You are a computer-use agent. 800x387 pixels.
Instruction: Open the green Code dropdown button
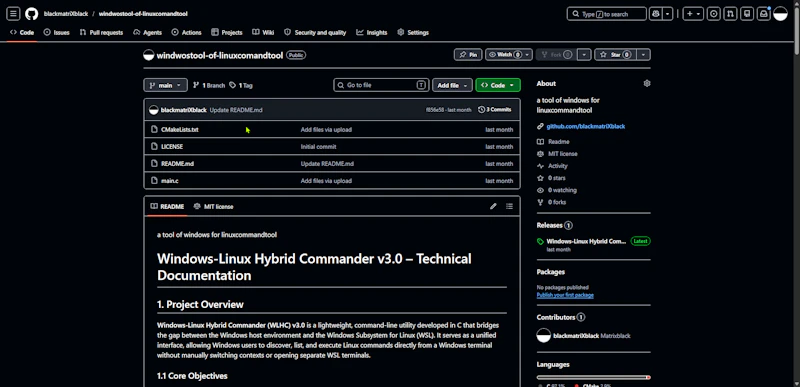pyautogui.click(x=497, y=85)
